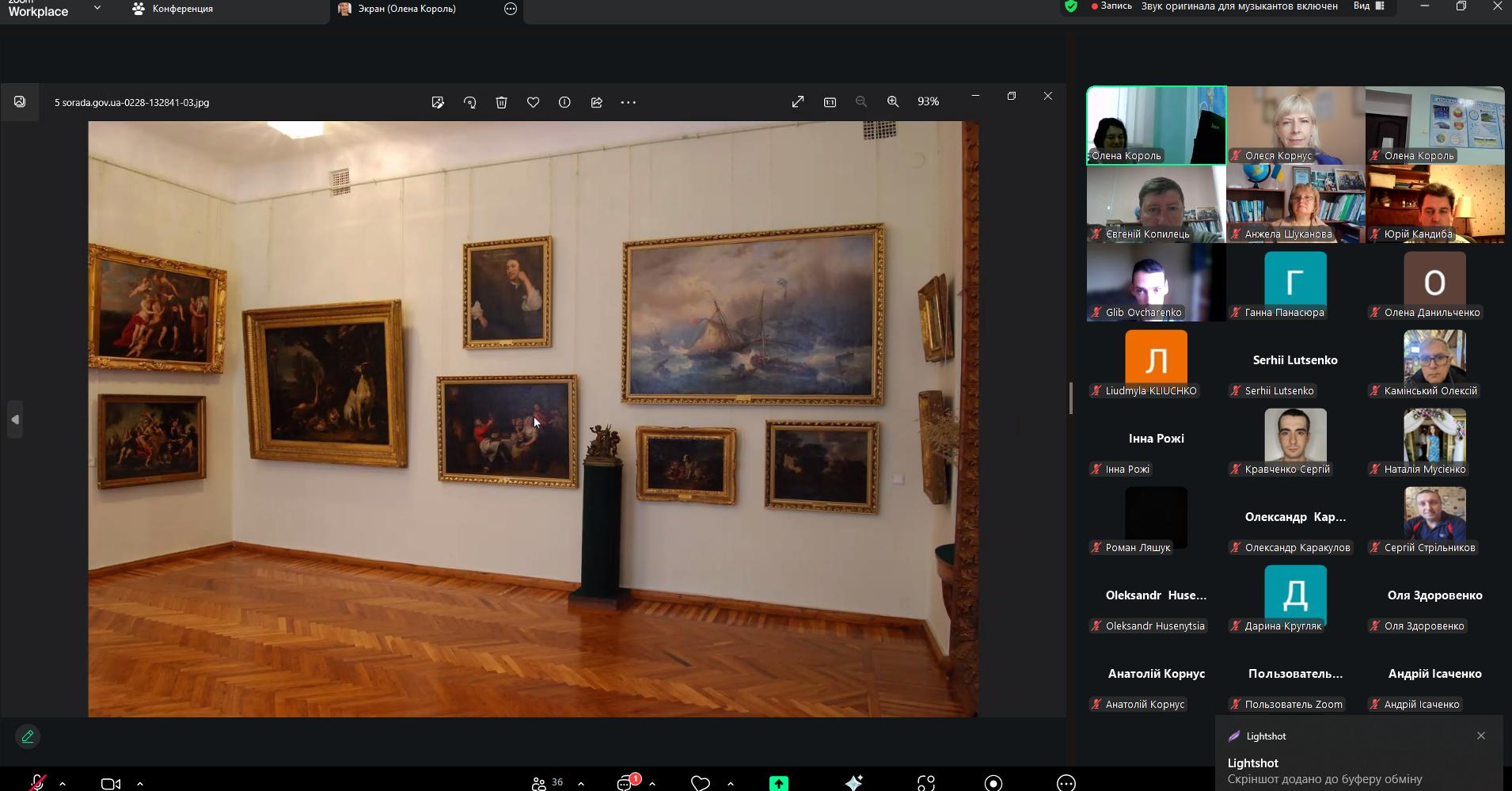Toggle the record button in Zoom toolbar
Screen dimensions: 1512x791
click(993, 782)
